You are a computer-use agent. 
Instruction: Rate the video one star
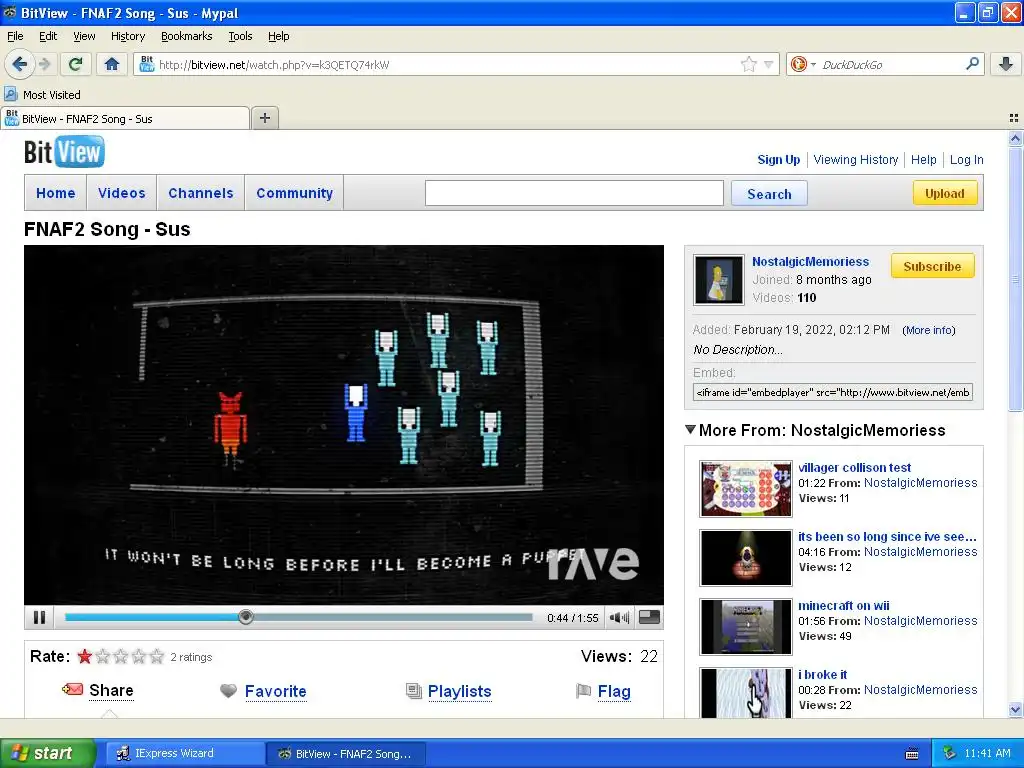84,656
